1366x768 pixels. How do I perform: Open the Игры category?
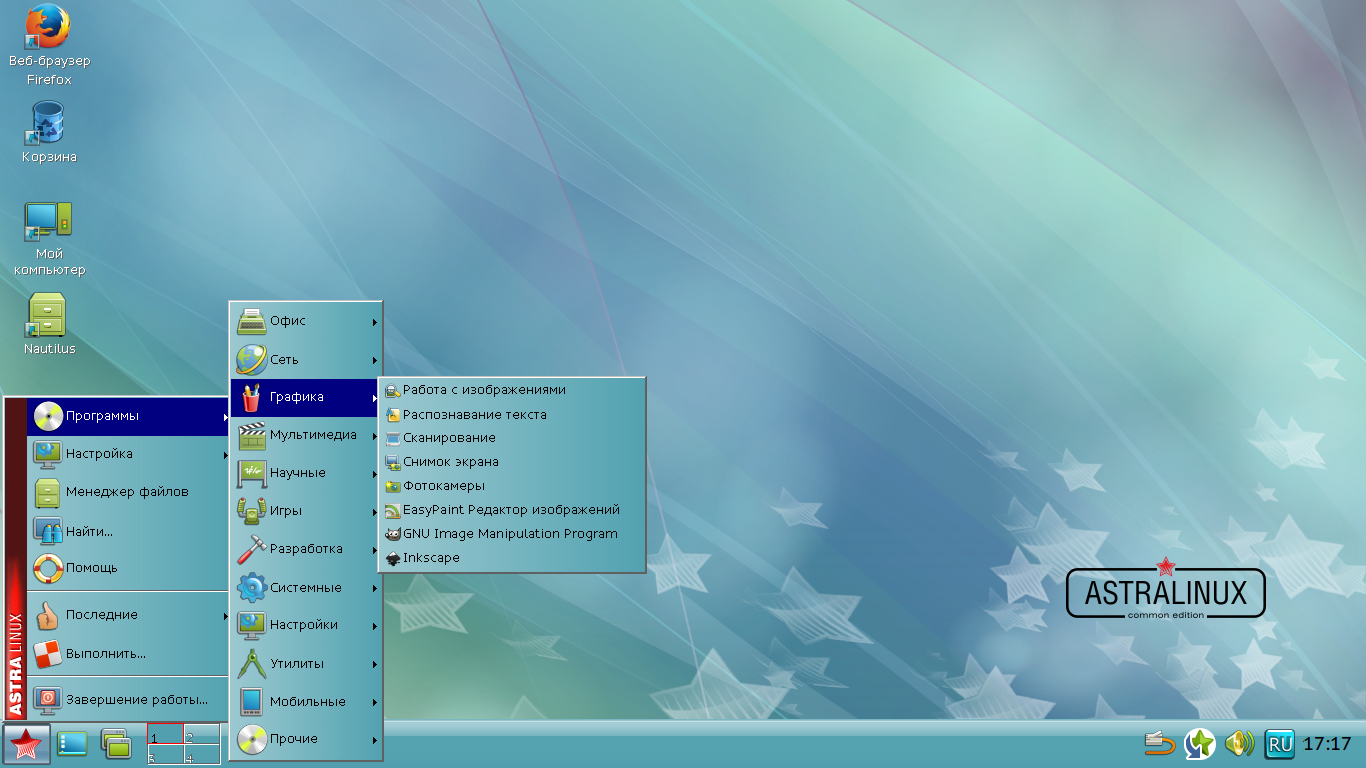click(x=306, y=511)
